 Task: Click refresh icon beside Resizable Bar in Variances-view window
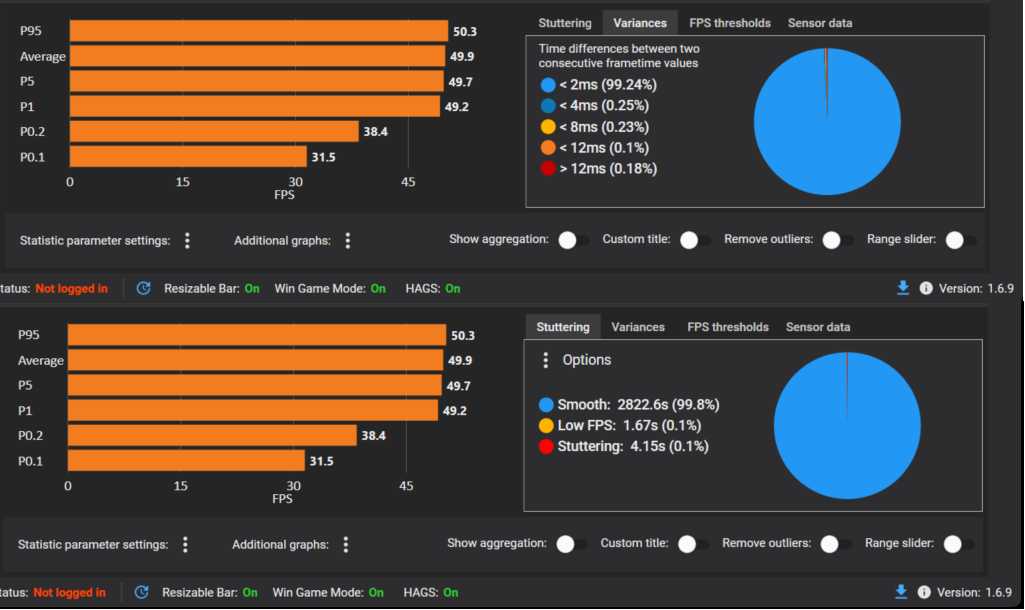click(x=144, y=288)
